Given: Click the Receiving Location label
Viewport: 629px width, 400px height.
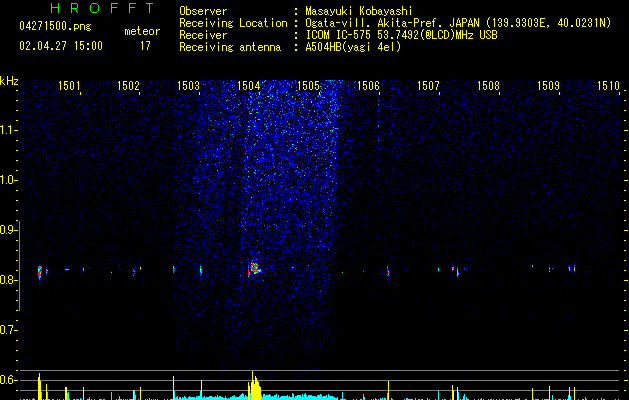Looking at the screenshot, I should 233,23.
